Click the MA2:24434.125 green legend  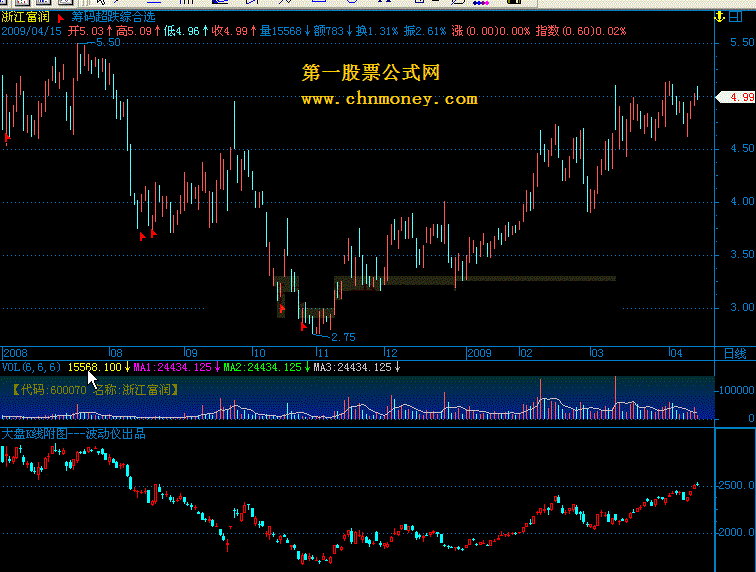(x=262, y=368)
